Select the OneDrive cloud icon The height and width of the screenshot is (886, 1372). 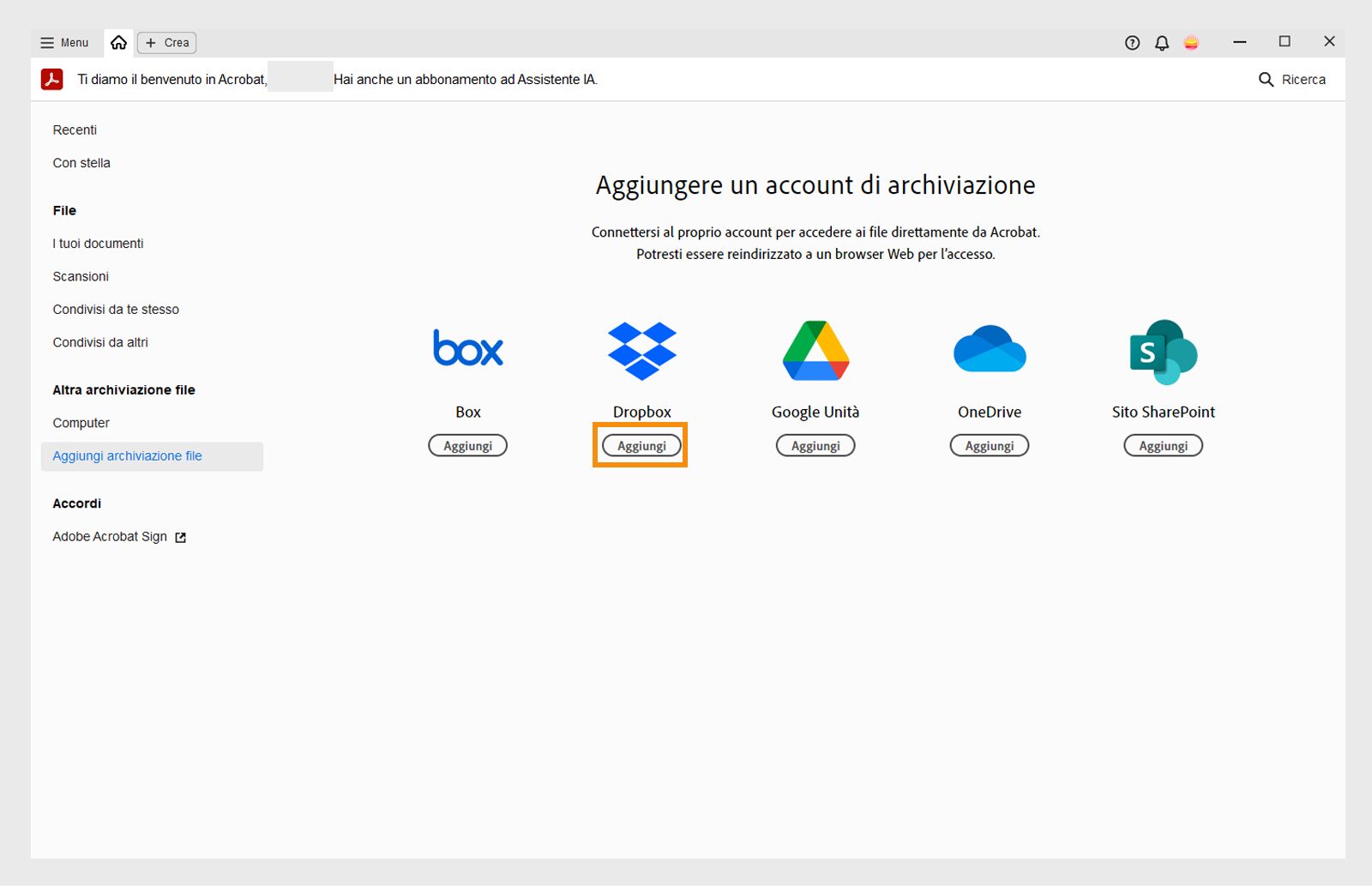pos(989,349)
